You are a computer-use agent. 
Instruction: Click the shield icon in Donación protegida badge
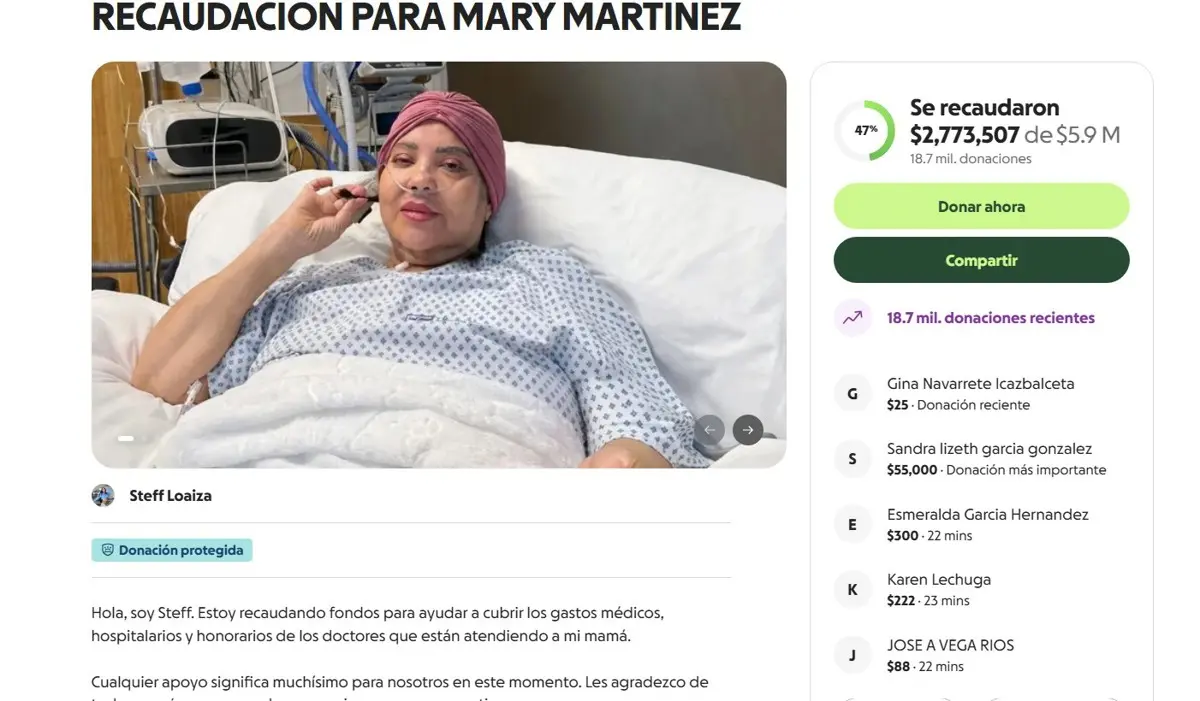(107, 550)
